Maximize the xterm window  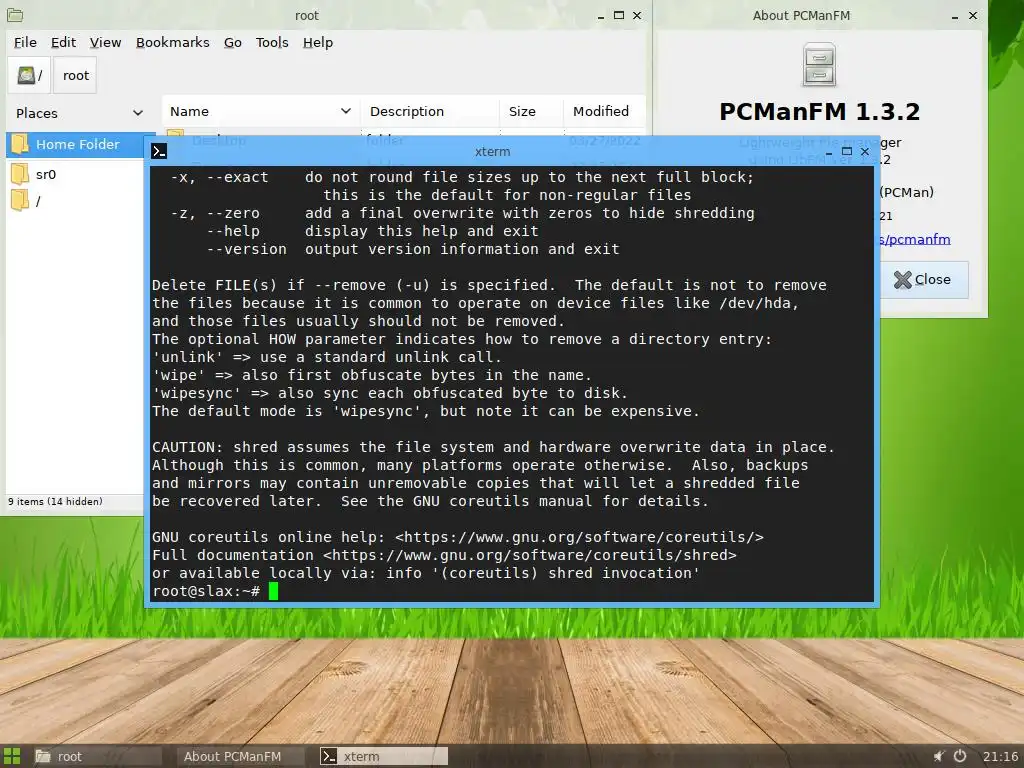[x=847, y=152]
